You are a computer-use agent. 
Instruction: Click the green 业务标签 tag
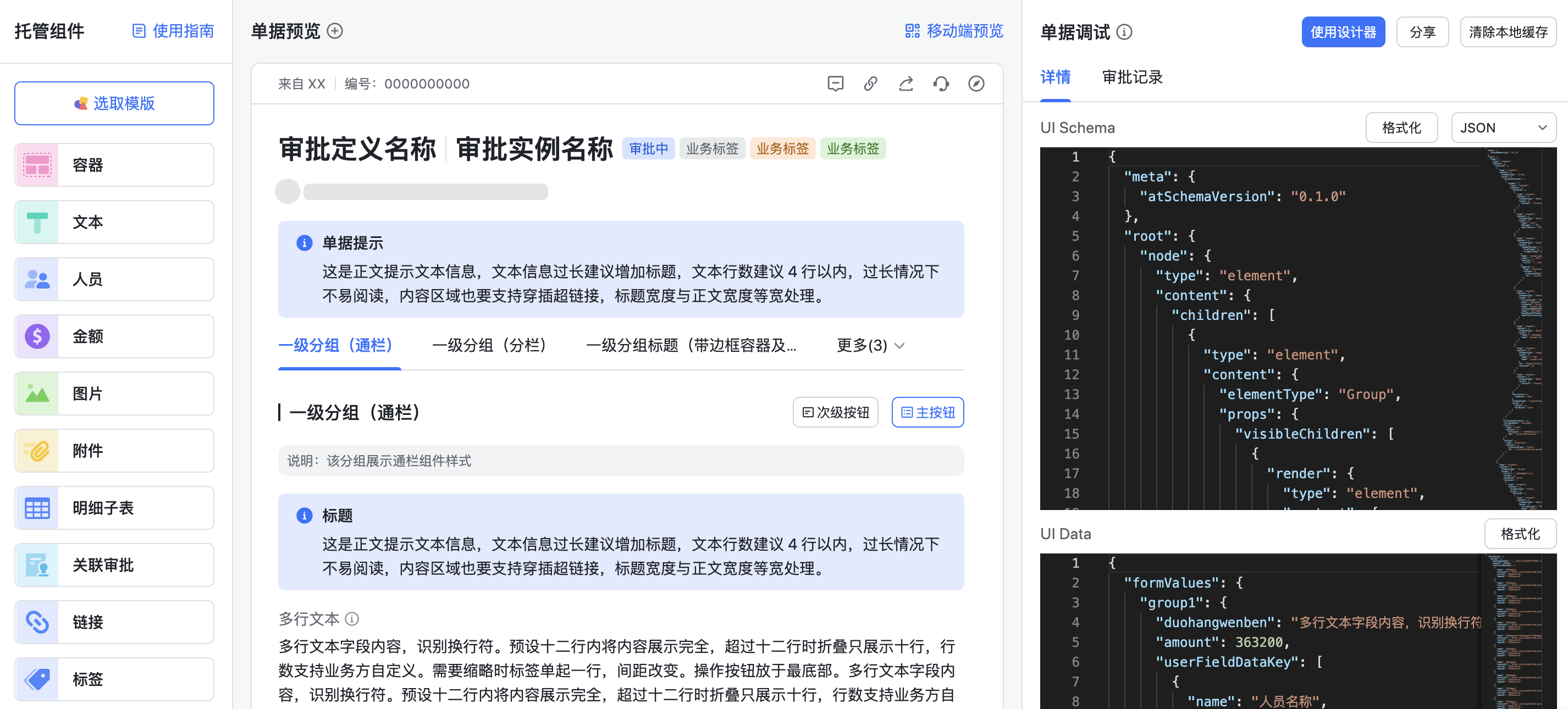(853, 148)
